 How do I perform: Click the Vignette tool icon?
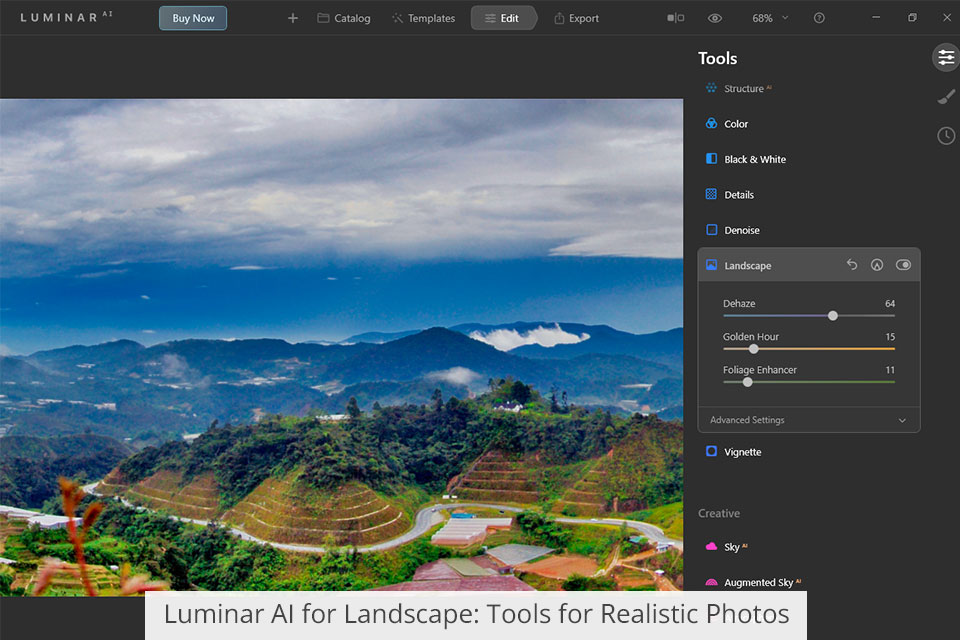[x=711, y=451]
